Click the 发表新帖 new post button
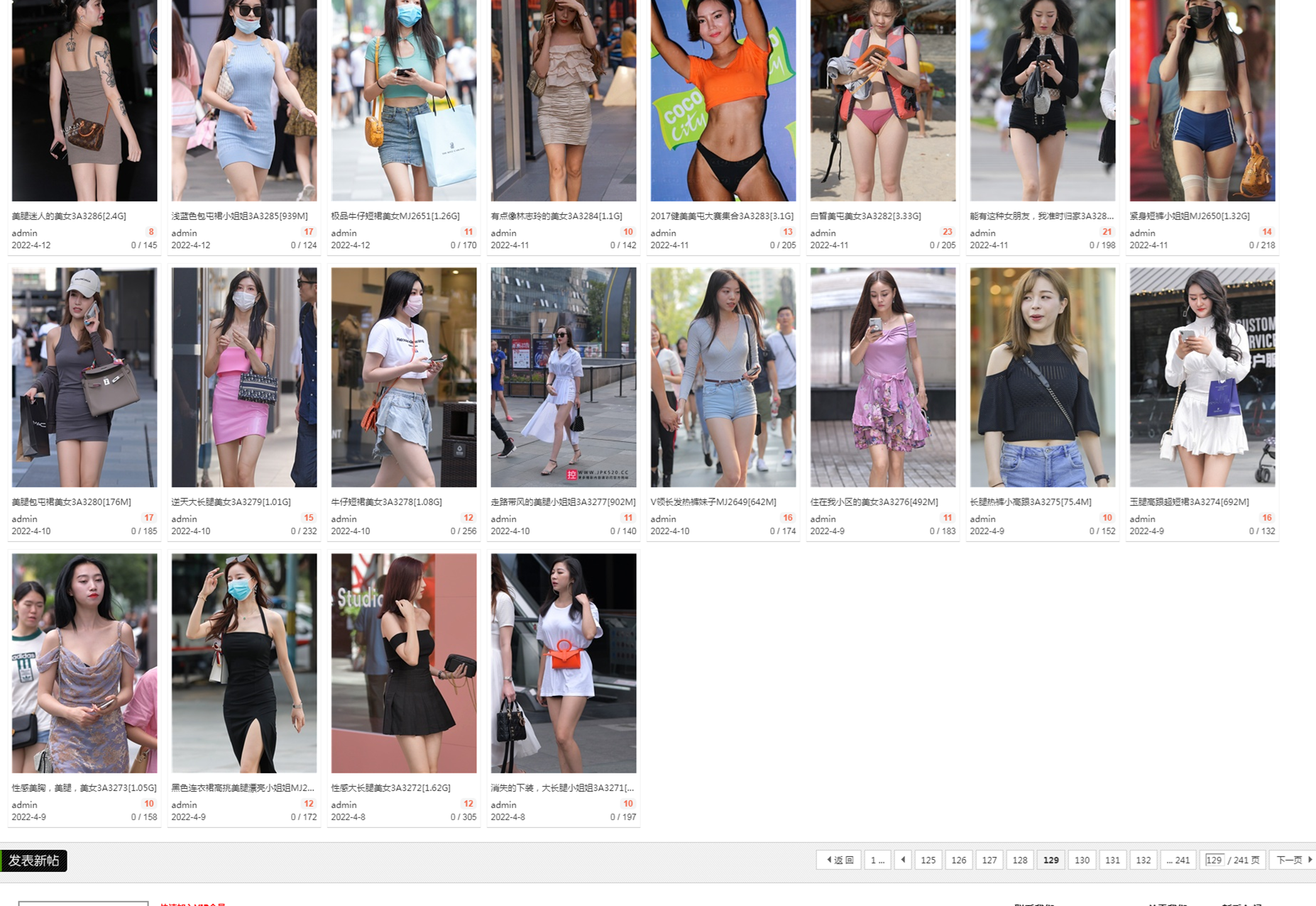 point(33,861)
